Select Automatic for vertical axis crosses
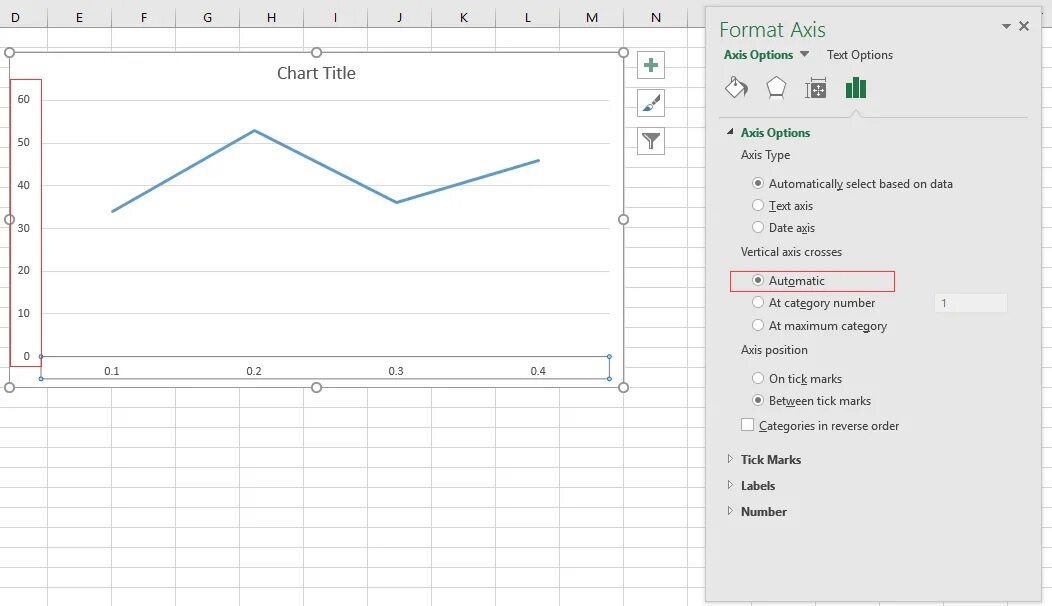The width and height of the screenshot is (1052, 606). 788,281
